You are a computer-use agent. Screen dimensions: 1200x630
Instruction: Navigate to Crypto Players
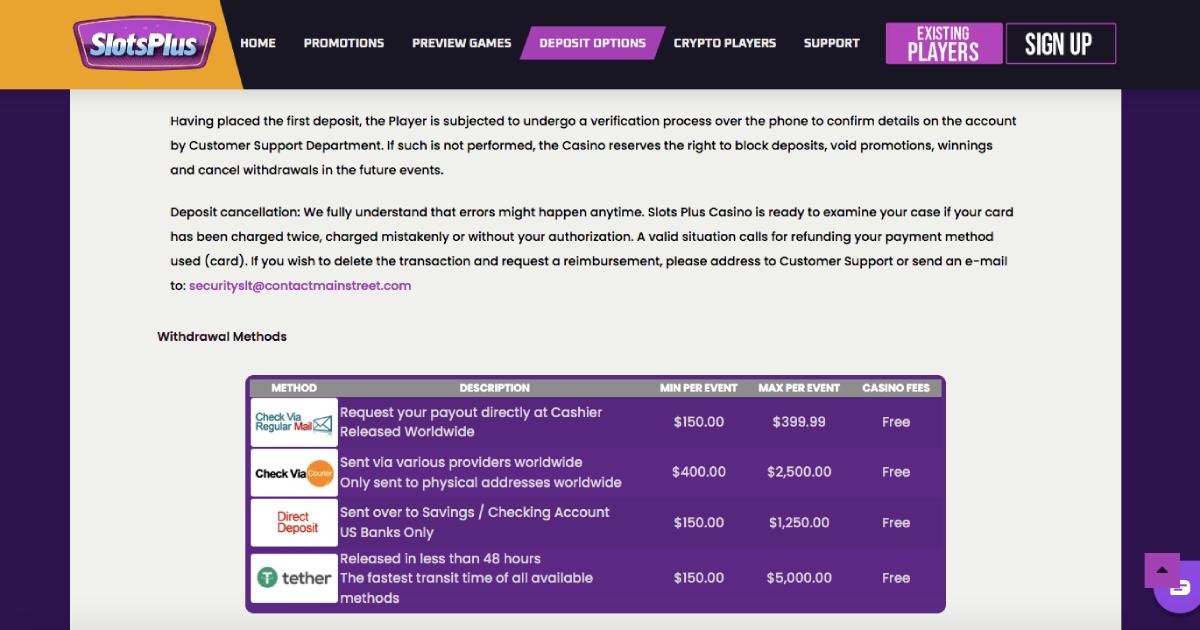[724, 43]
